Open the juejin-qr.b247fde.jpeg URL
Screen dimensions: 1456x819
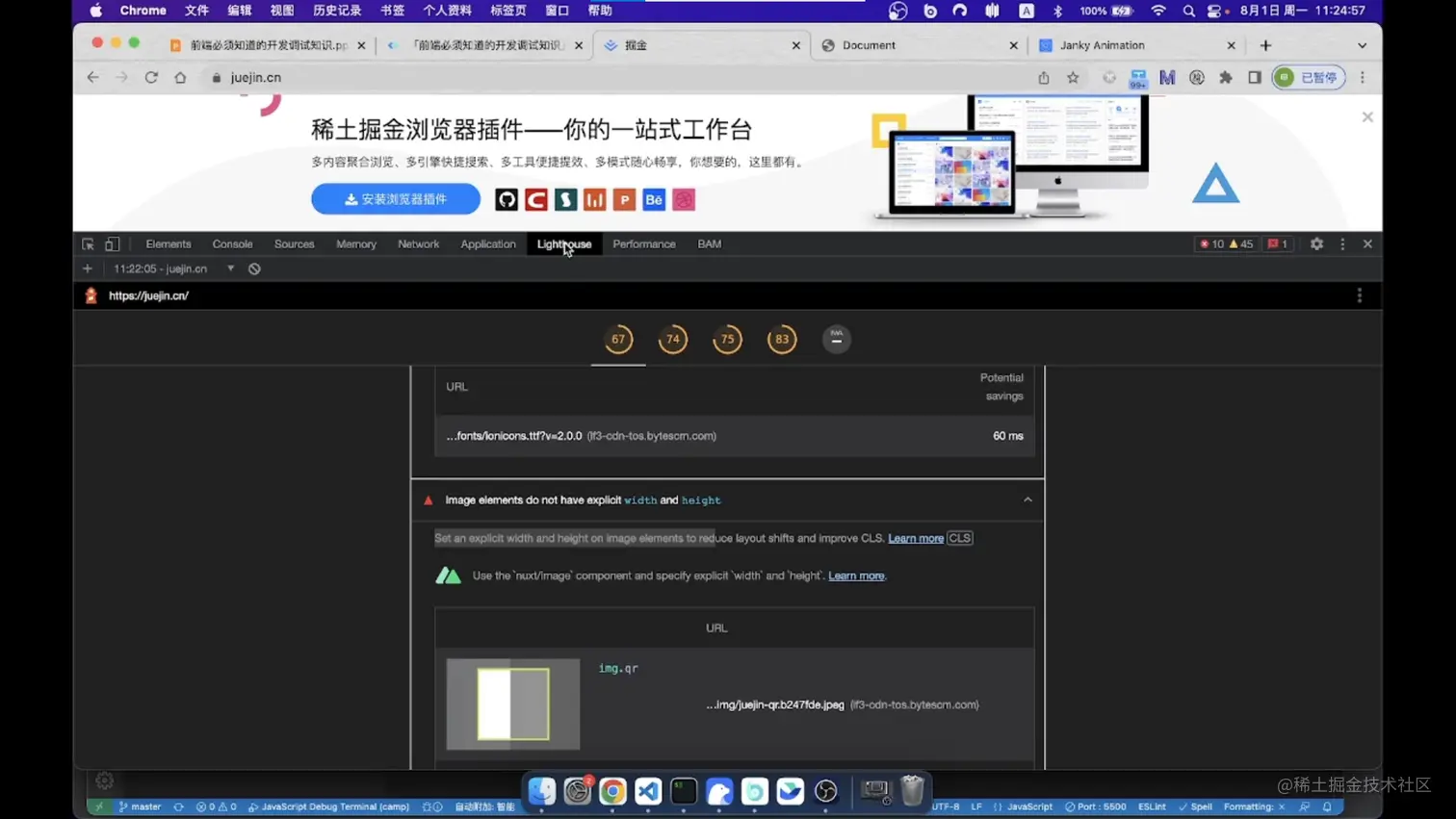click(775, 704)
